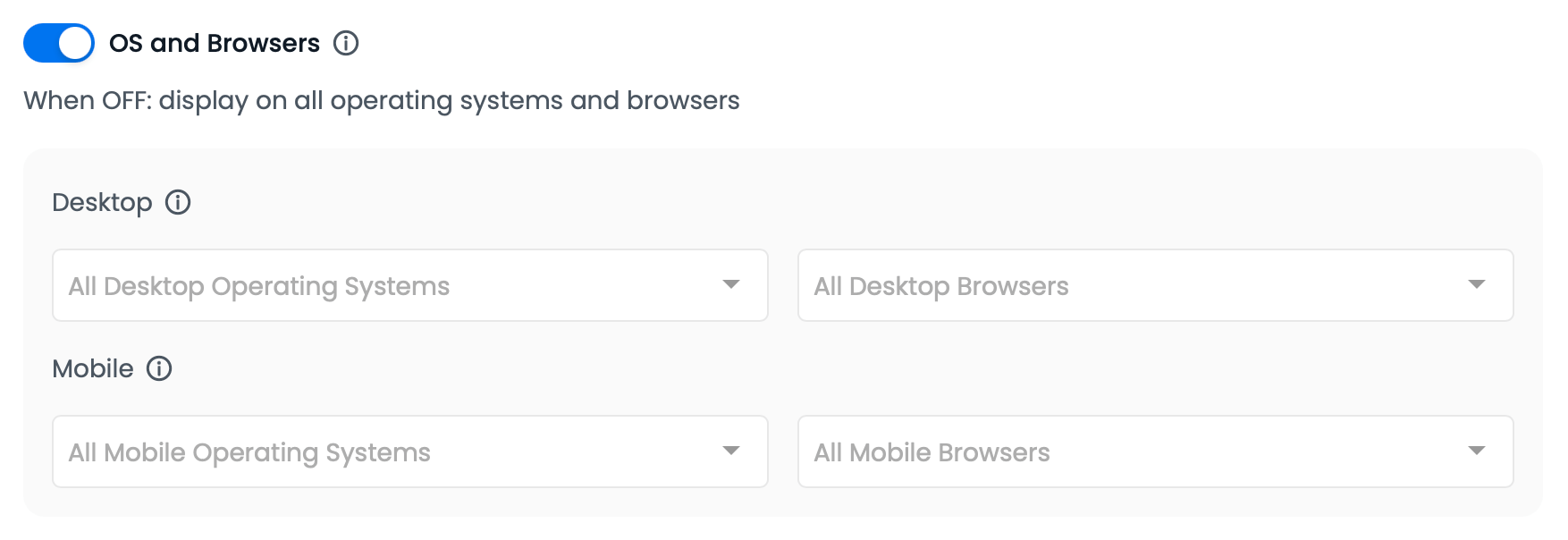Click the info icon beside OS and Browsers
Screen dimensions: 1568x540
346,43
